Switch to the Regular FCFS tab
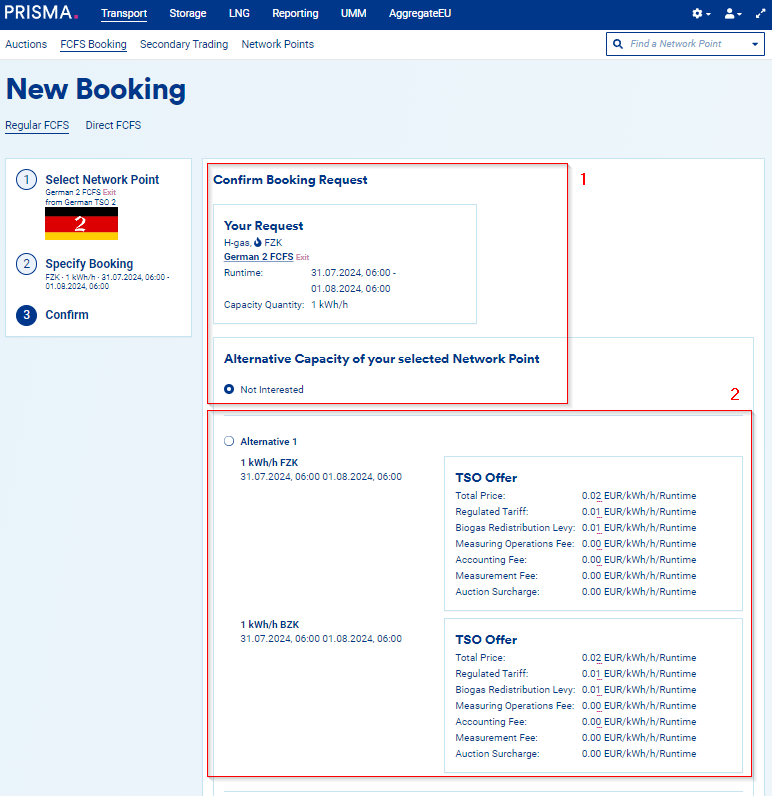 click(37, 125)
